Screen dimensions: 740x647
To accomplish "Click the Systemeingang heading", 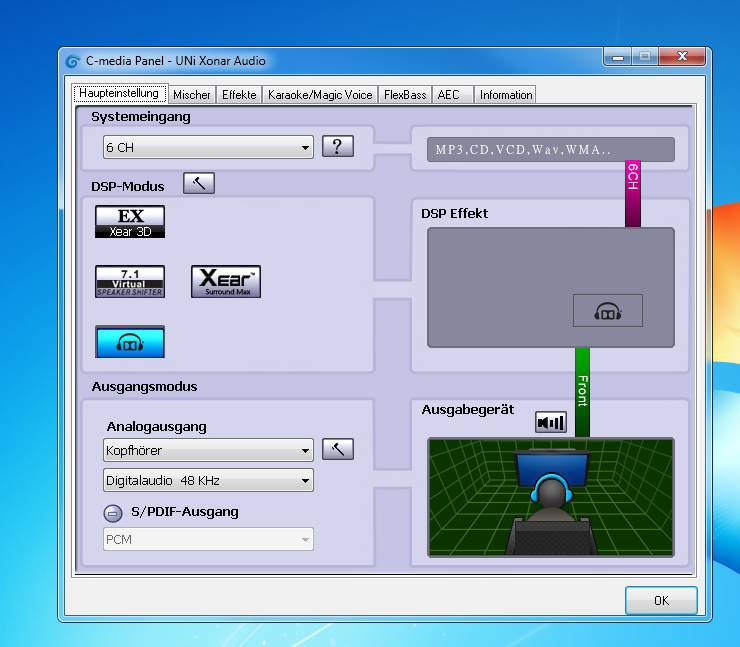I will click(x=141, y=117).
